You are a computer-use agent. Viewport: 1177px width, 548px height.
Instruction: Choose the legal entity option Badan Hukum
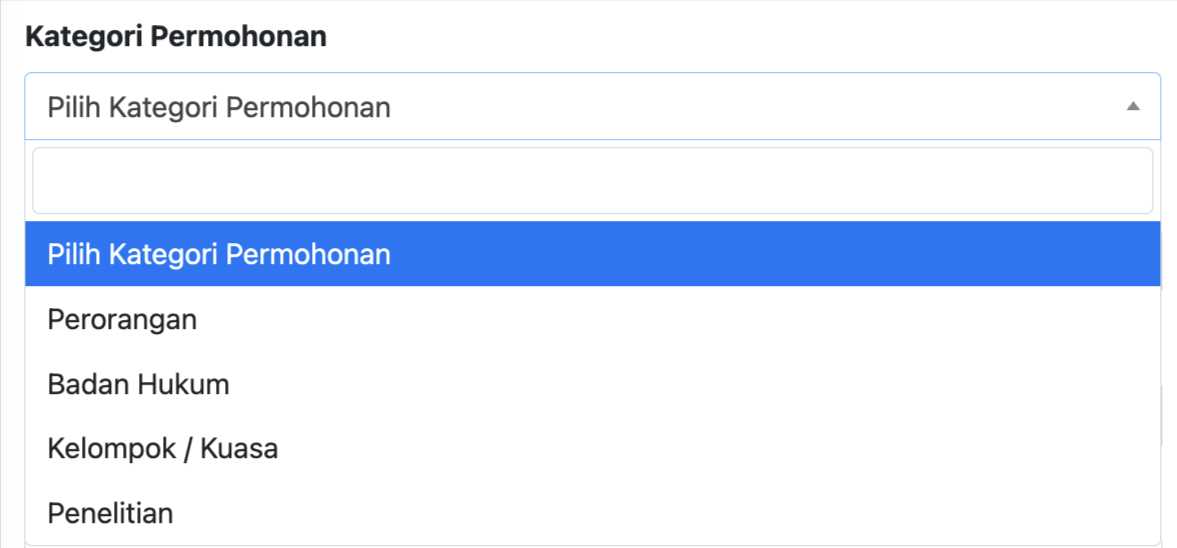coord(138,384)
